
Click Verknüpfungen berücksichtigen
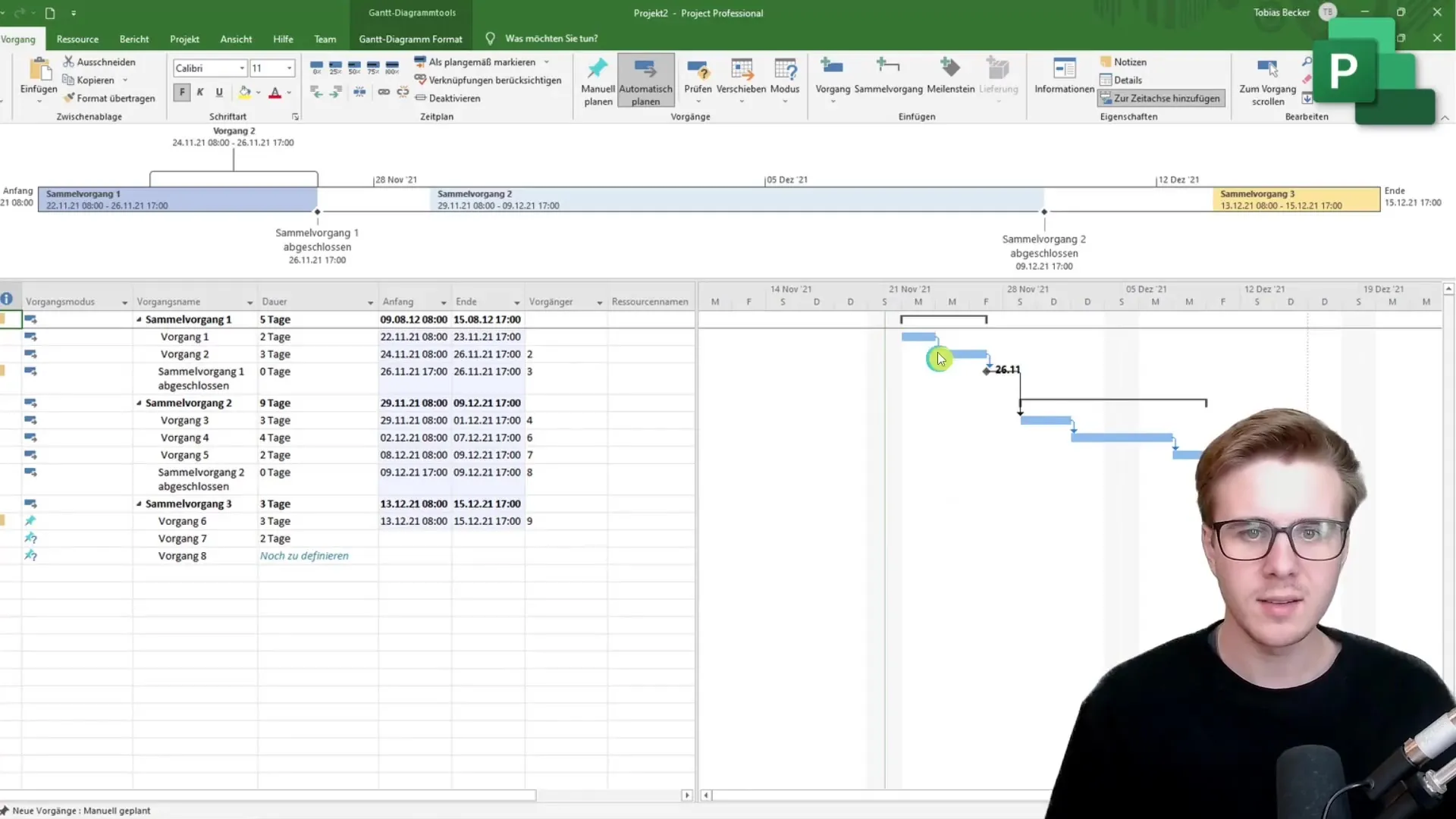(488, 80)
